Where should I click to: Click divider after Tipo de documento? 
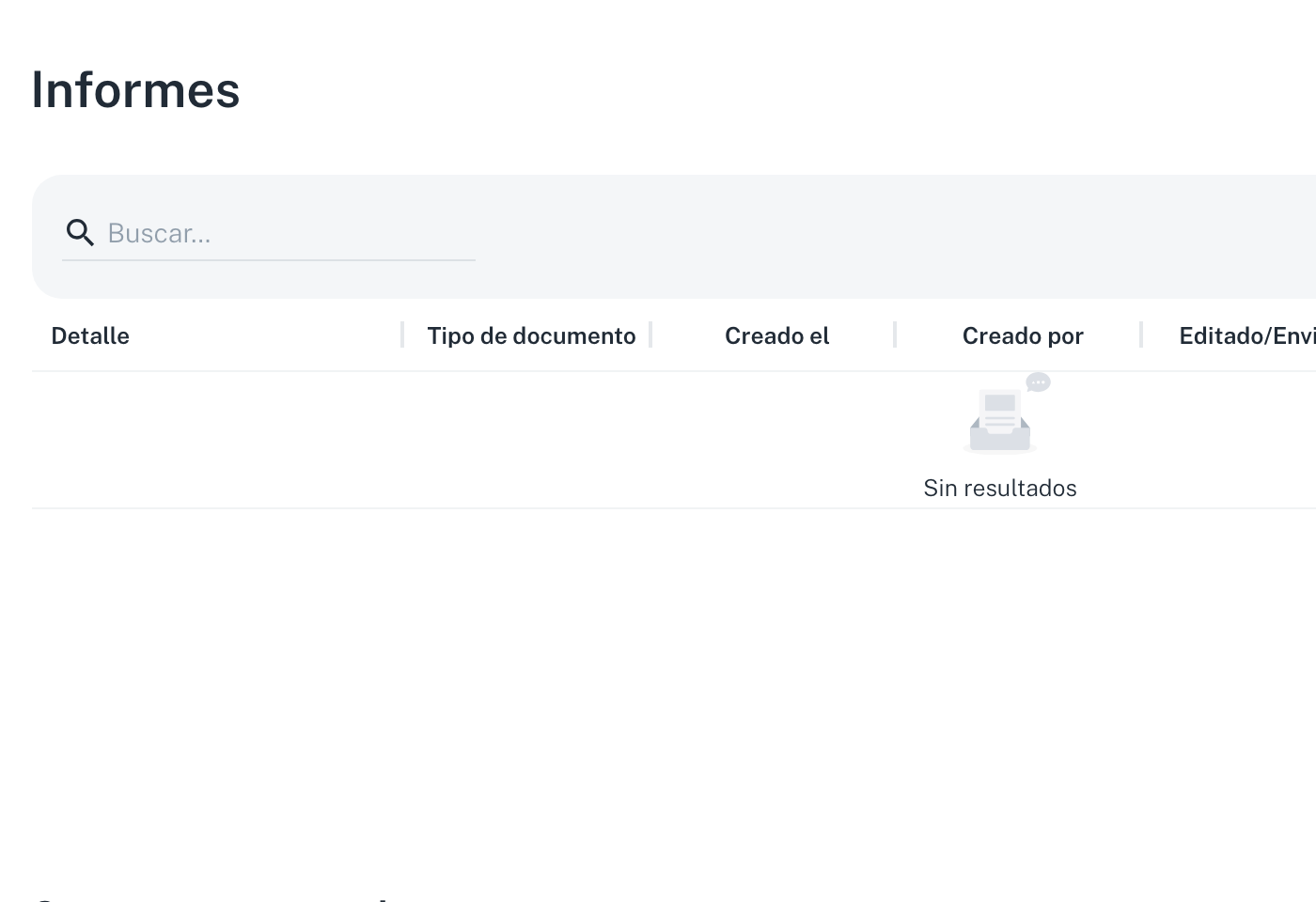click(650, 334)
